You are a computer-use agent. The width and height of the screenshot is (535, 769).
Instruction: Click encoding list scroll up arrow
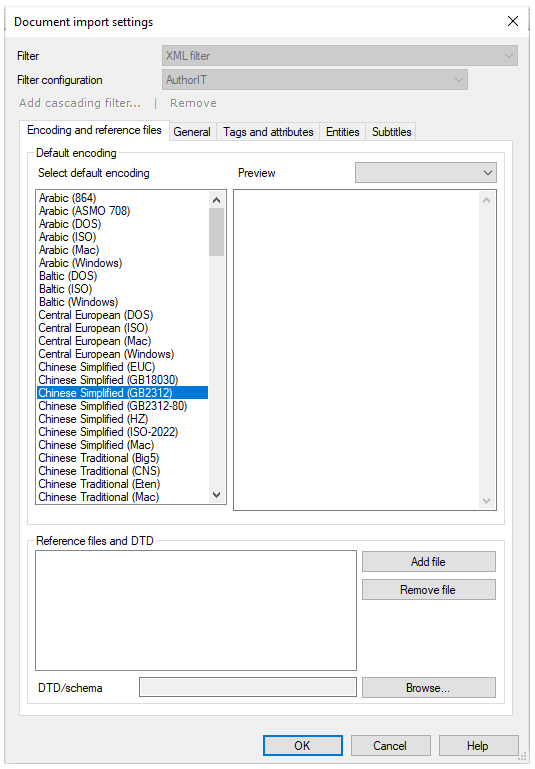(x=216, y=200)
